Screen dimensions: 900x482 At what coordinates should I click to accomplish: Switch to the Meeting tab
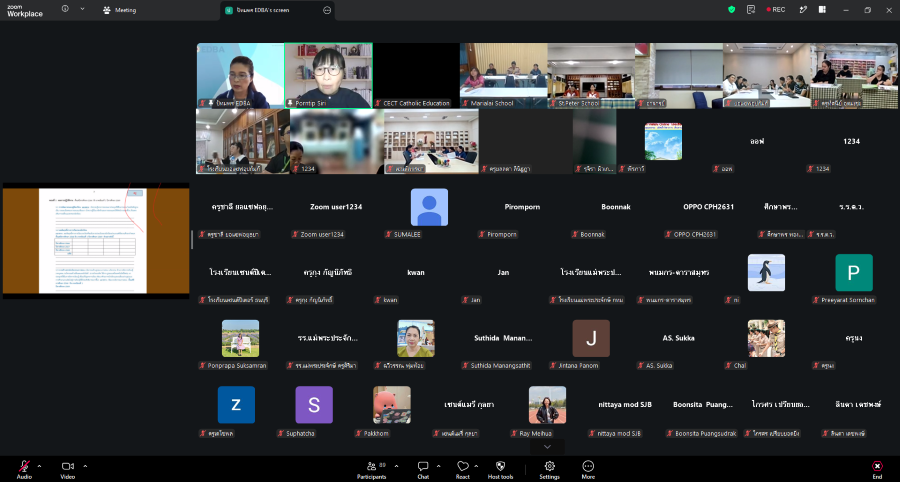click(119, 10)
